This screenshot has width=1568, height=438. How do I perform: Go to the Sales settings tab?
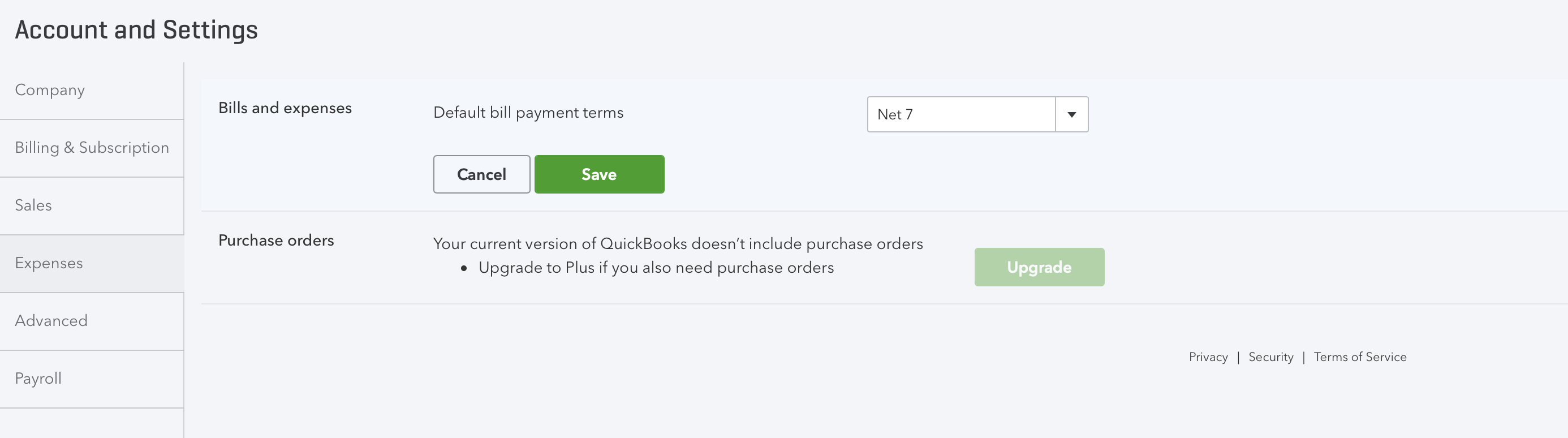click(x=33, y=205)
